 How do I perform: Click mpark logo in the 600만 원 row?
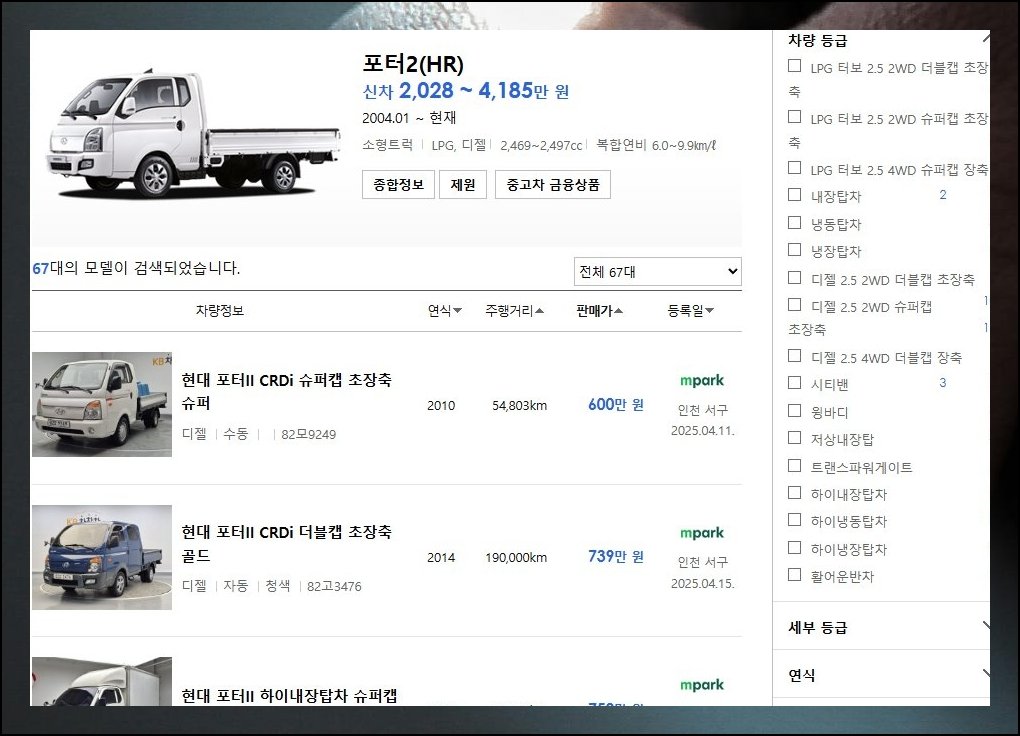tap(702, 381)
